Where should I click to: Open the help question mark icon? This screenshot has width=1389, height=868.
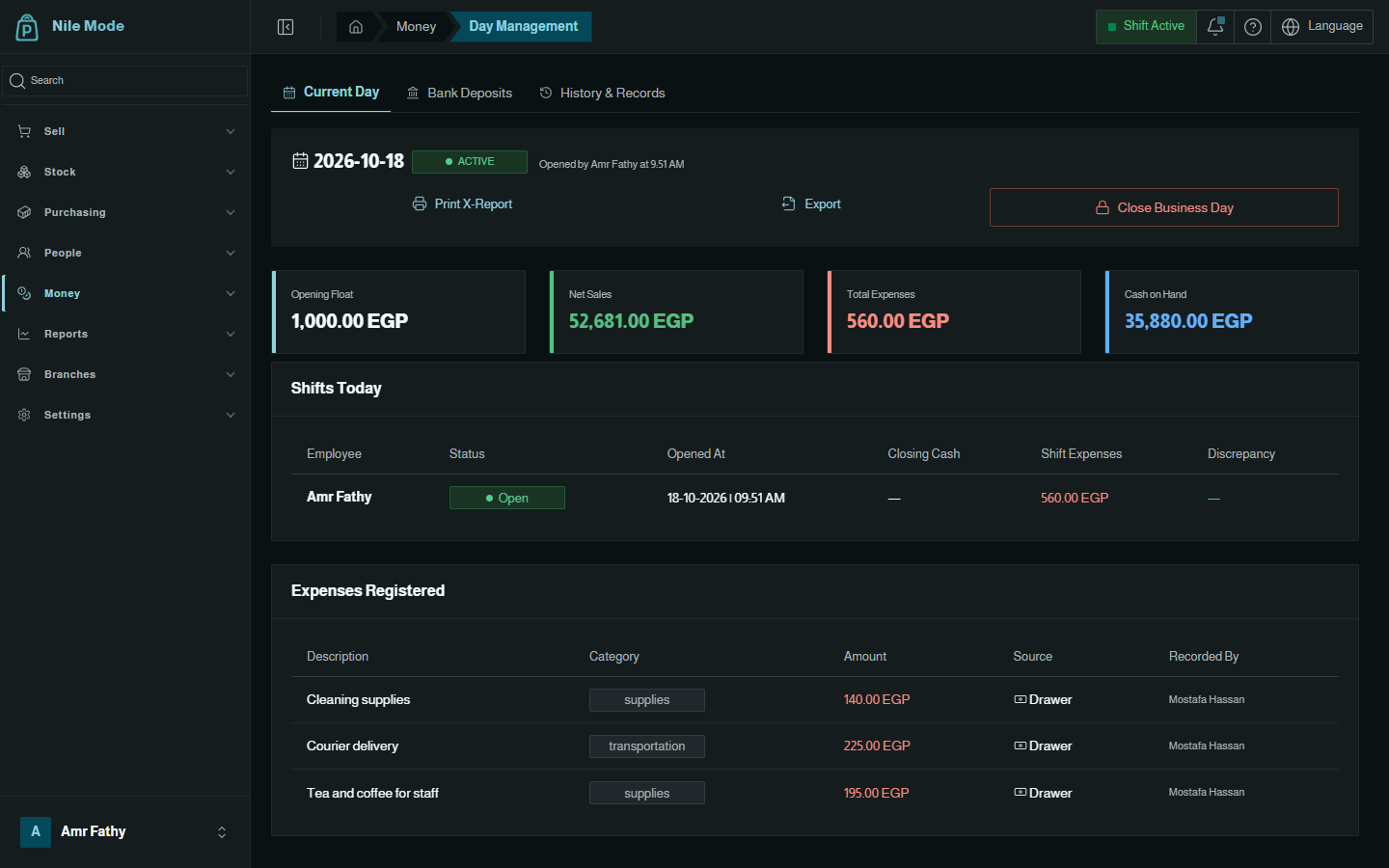(x=1253, y=27)
